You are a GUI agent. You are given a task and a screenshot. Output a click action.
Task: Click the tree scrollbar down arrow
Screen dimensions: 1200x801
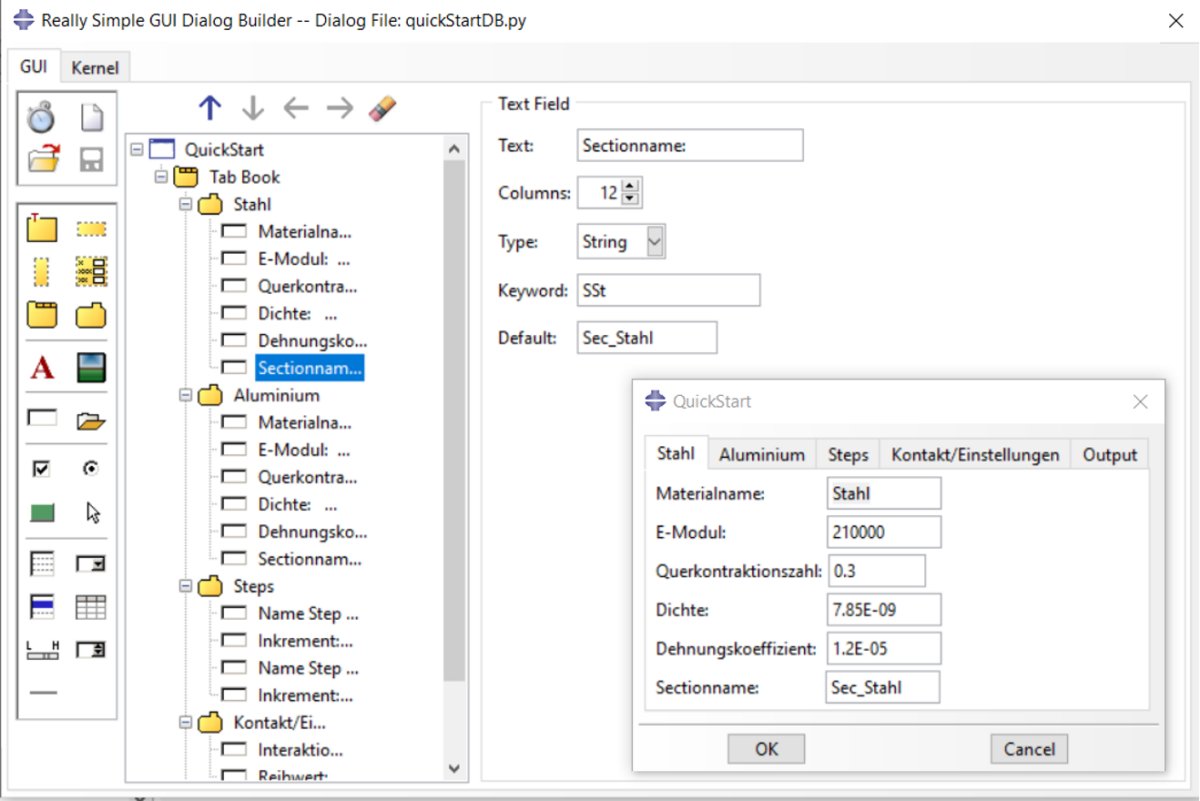coord(454,769)
